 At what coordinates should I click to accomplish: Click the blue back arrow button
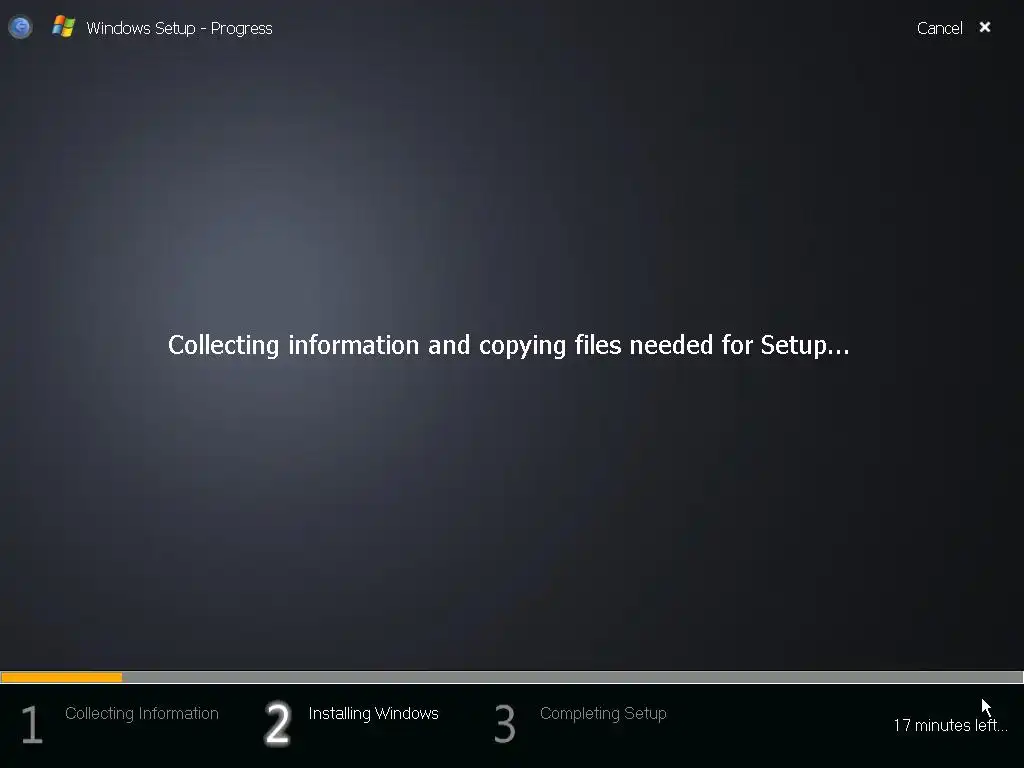pyautogui.click(x=20, y=27)
